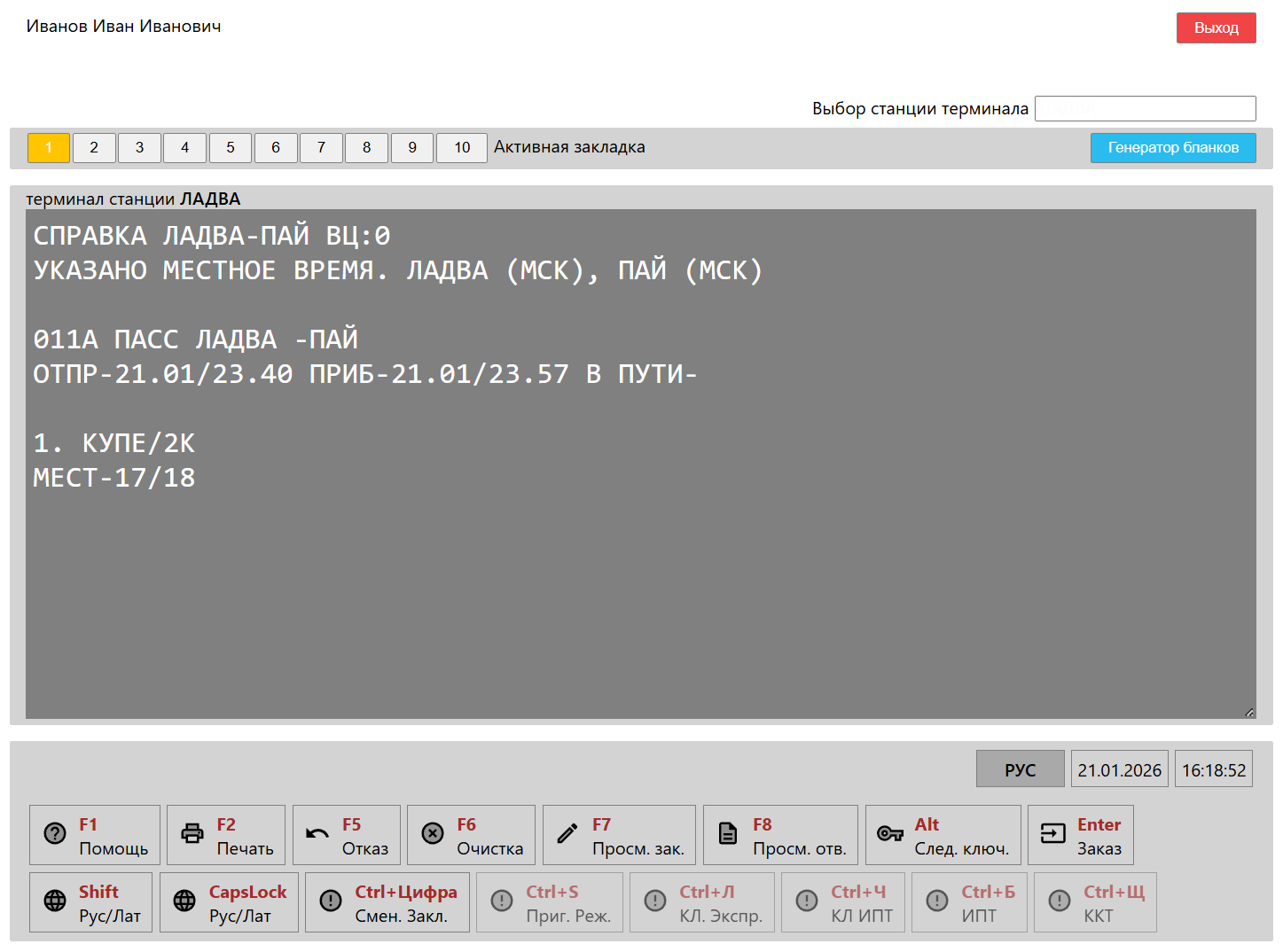Click the Alt След. ключ. key icon
This screenshot has width=1283, height=952.
pos(889,834)
